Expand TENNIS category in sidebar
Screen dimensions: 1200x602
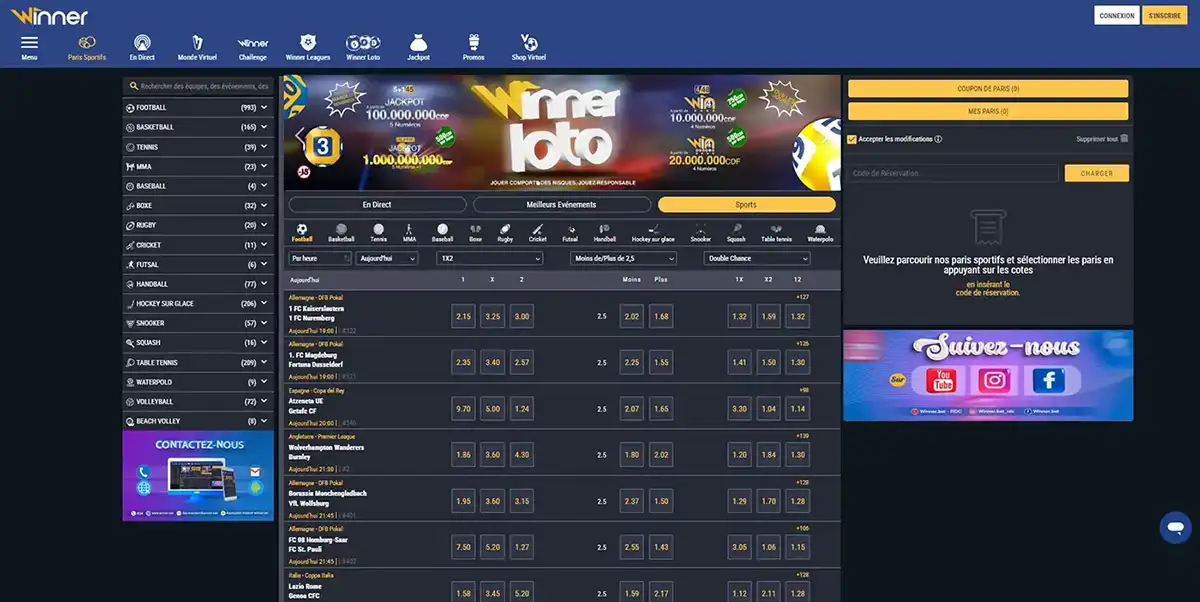click(x=198, y=147)
